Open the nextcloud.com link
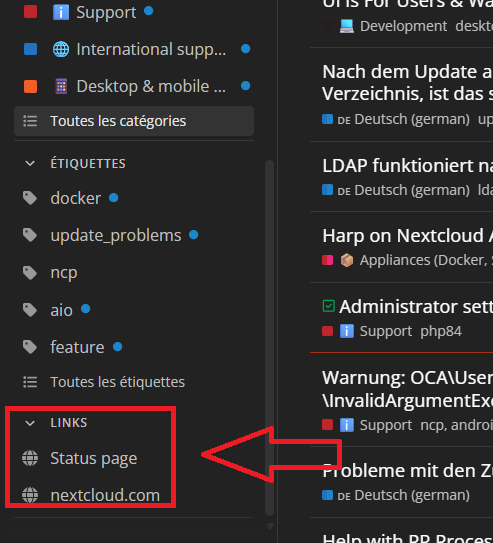 (x=105, y=495)
